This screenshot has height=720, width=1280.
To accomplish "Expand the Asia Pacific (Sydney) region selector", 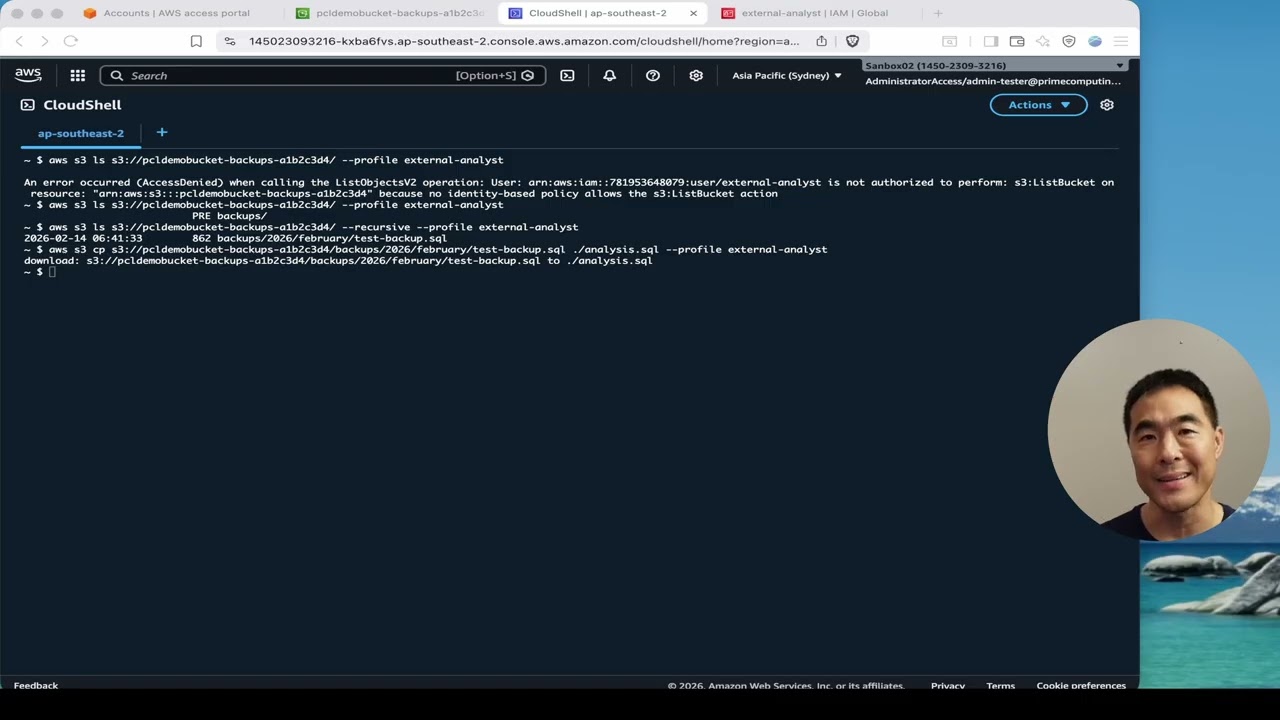I will point(787,75).
